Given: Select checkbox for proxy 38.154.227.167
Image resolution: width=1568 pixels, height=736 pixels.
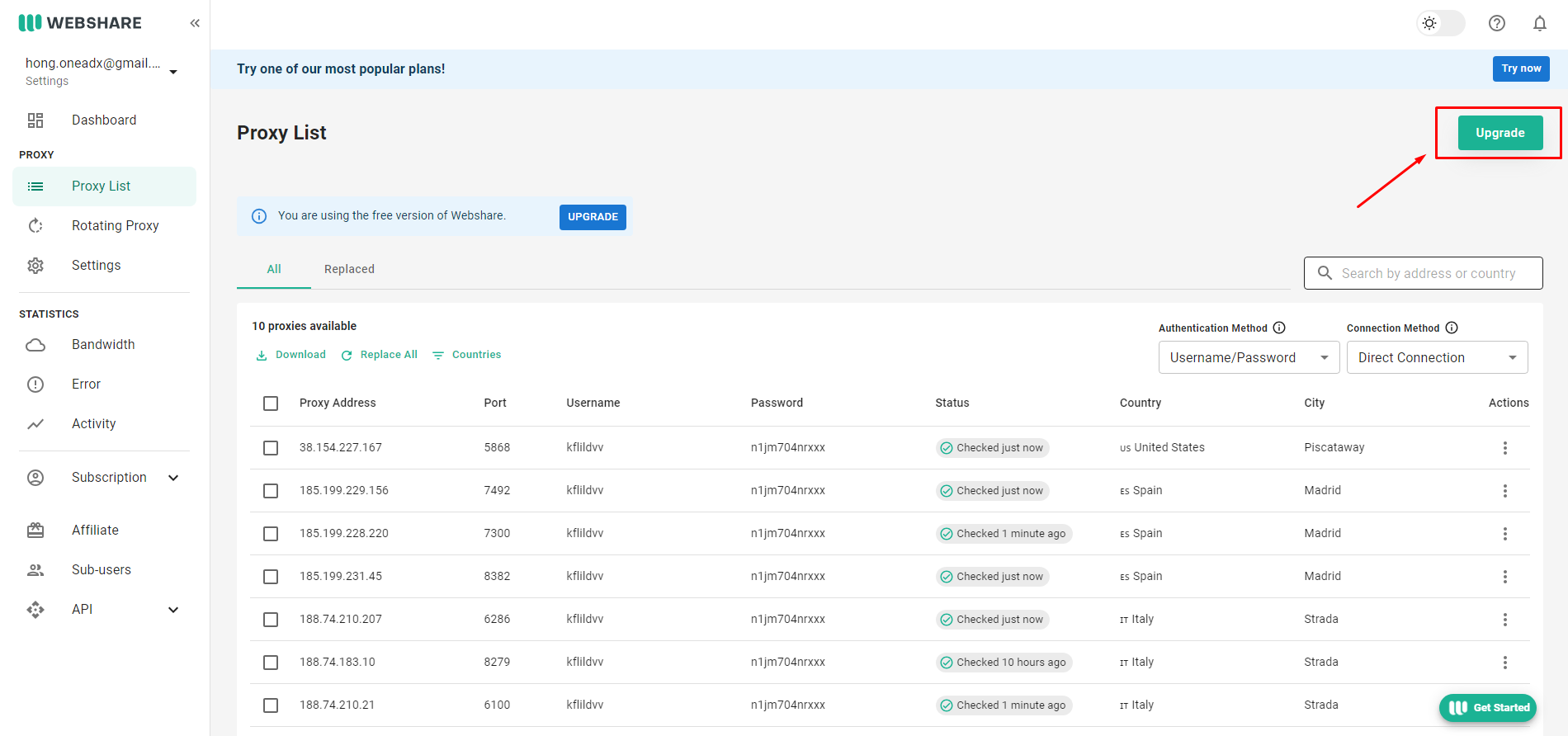Looking at the screenshot, I should coord(271,448).
